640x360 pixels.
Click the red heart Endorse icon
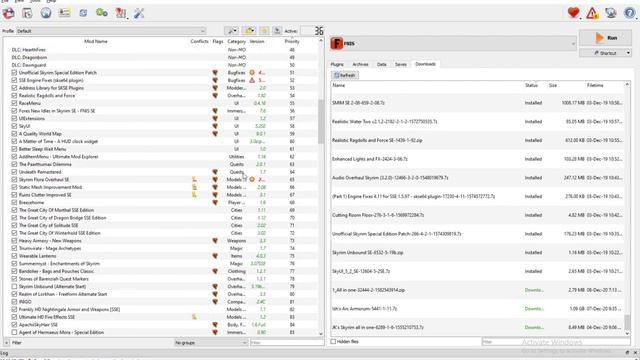pyautogui.click(x=573, y=13)
